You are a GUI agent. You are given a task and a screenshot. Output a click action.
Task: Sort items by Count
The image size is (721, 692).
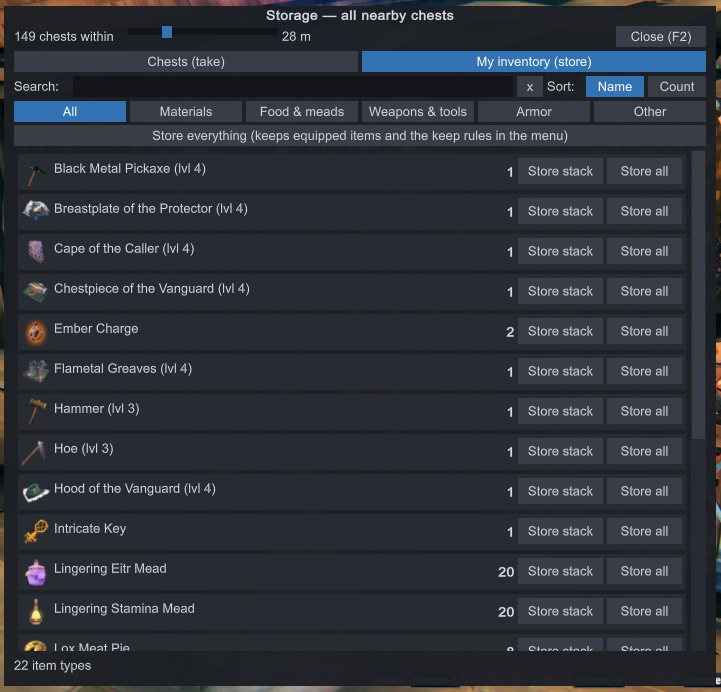(x=677, y=86)
